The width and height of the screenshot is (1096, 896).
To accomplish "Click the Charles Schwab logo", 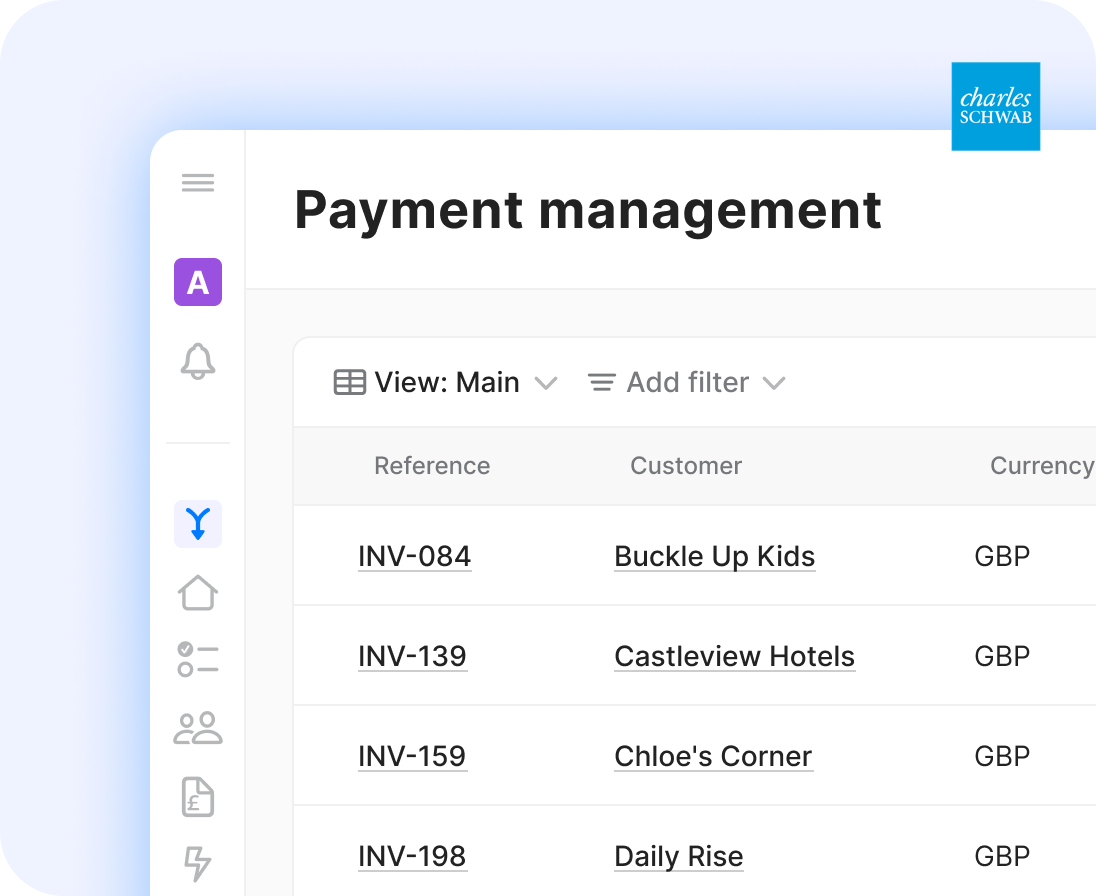I will (995, 106).
